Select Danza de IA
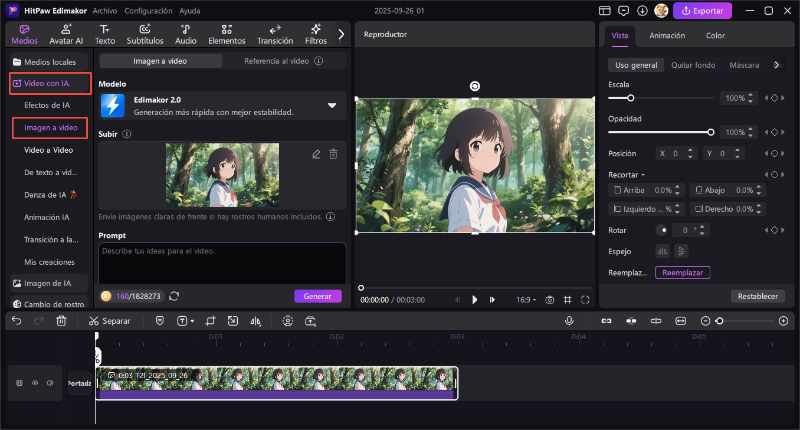Viewport: 800px width, 430px height. 50,195
